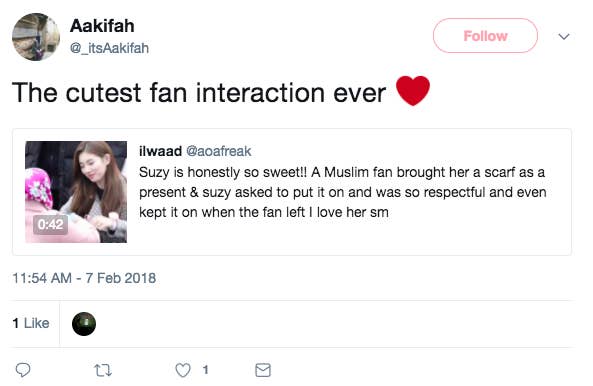This screenshot has width=593, height=386.
Task: Open the 11:54 AM - 7 Feb 2018 timestamp
Action: (x=84, y=278)
